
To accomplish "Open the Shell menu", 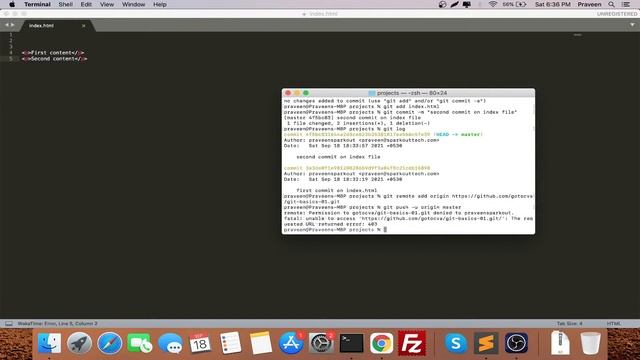I will [66, 4].
